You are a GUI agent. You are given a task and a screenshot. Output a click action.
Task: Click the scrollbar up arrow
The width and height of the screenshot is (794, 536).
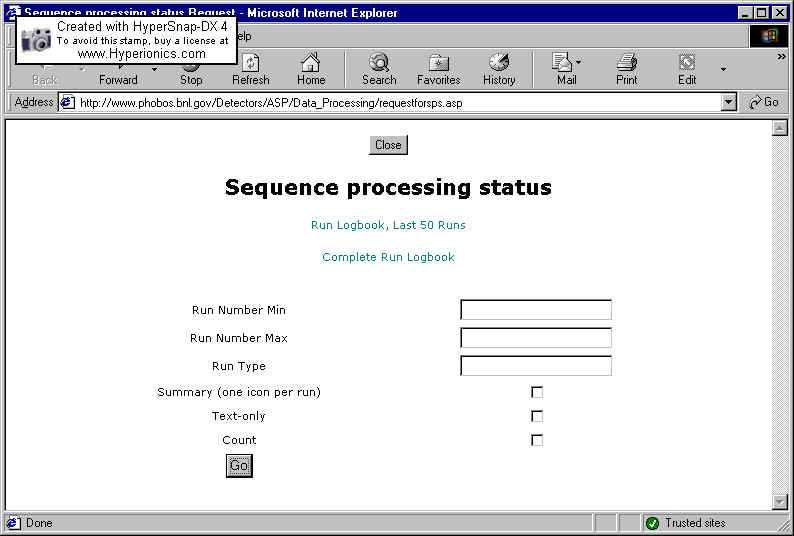click(780, 128)
